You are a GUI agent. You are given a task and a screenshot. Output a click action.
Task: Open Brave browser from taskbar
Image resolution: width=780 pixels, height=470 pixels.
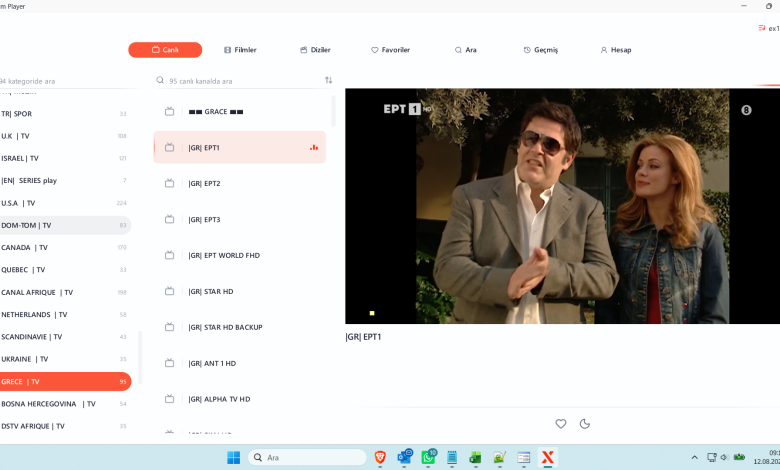tap(380, 458)
